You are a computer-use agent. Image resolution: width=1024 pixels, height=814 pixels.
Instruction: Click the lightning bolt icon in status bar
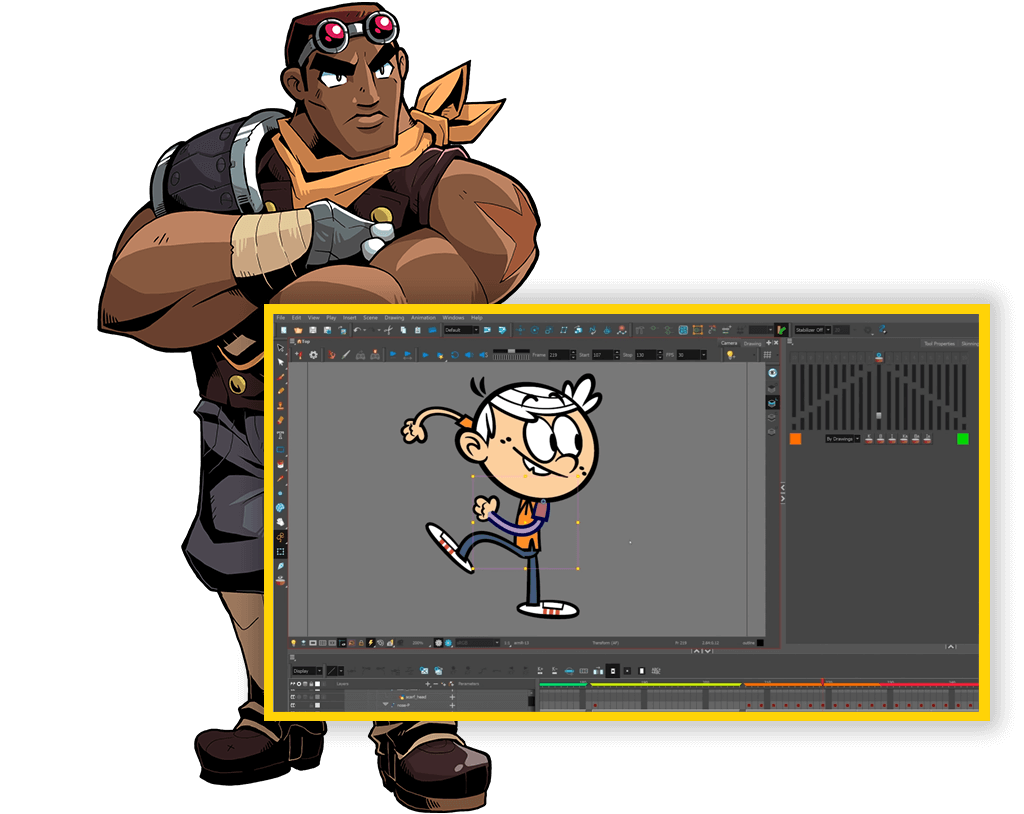tap(371, 643)
